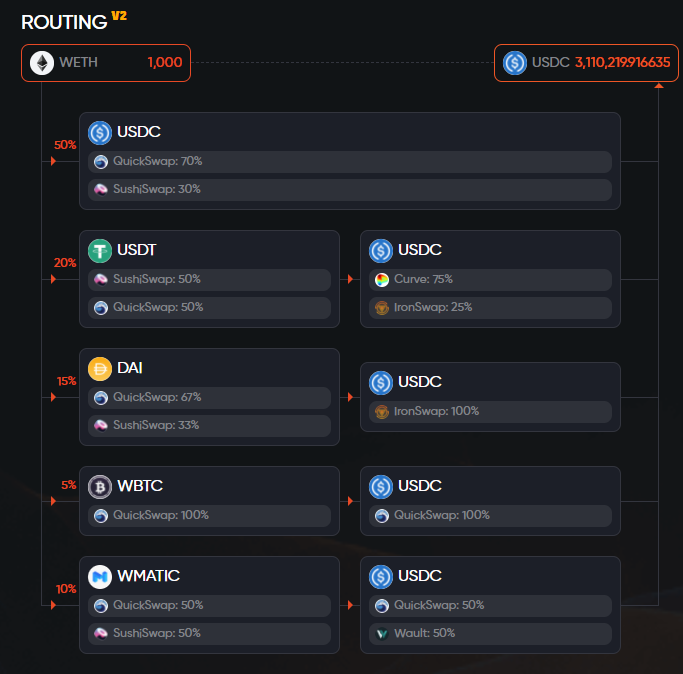Click the arrow between DAI and USDC
Image resolution: width=683 pixels, height=674 pixels.
coord(350,397)
